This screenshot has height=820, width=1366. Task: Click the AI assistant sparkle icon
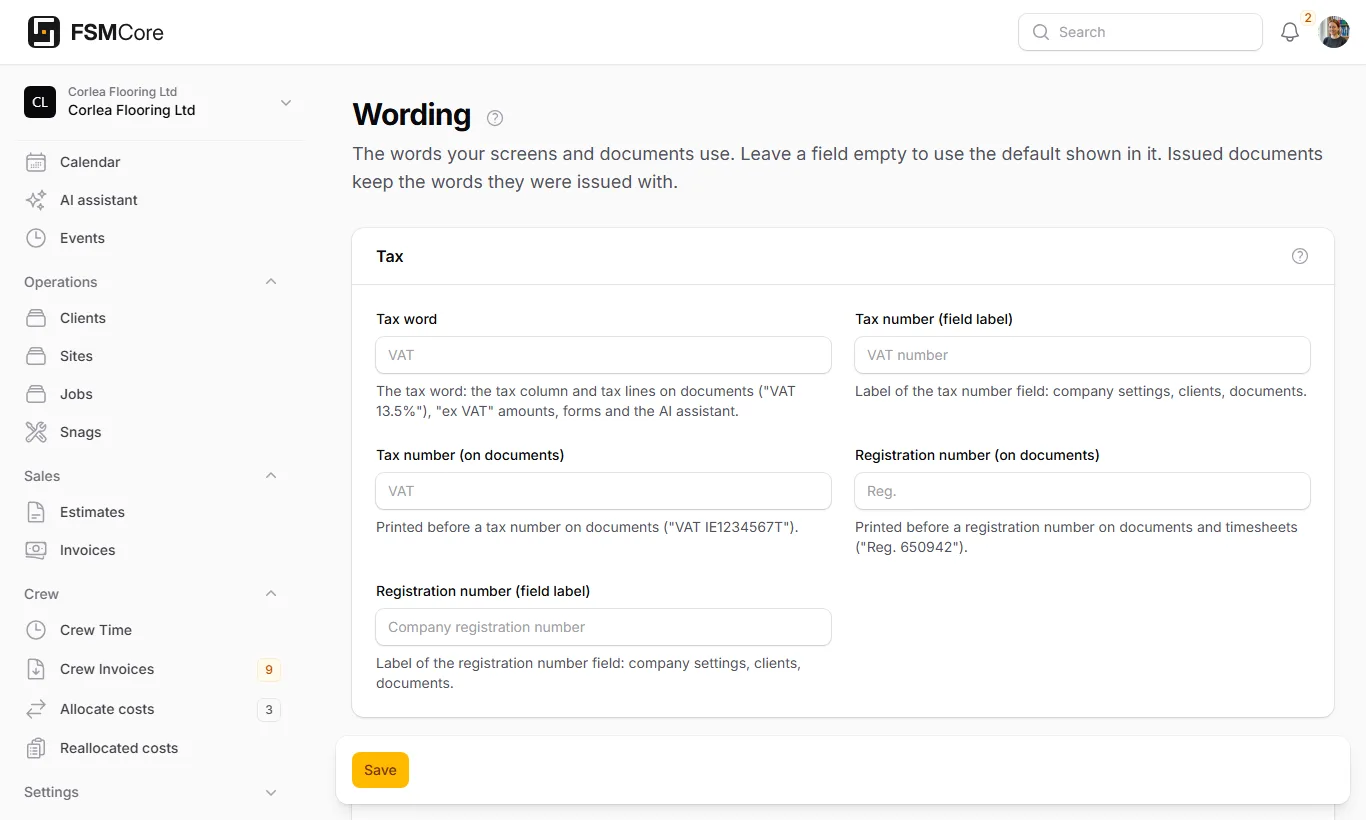click(x=36, y=200)
